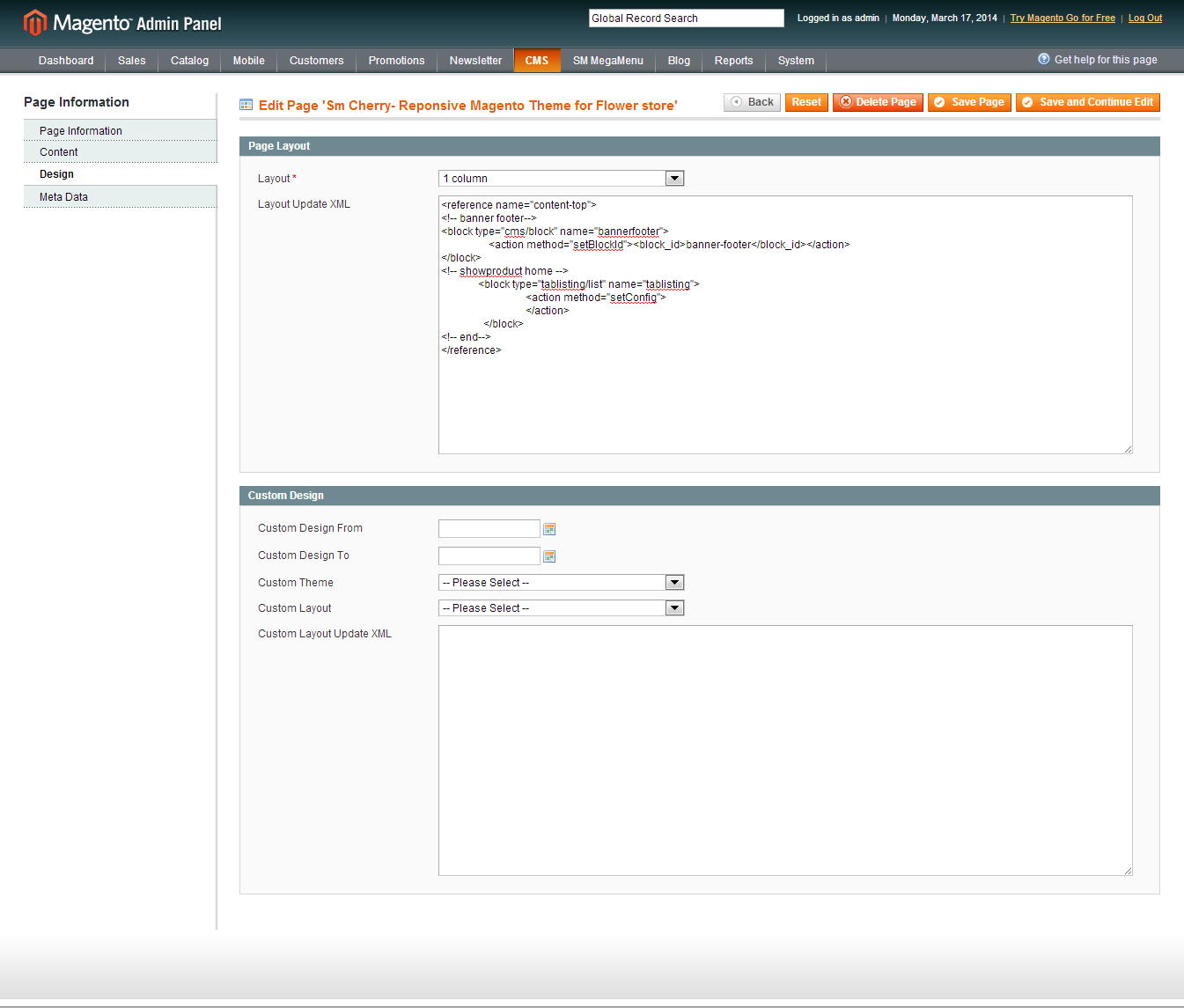Open calendar for Custom Design To

(549, 556)
